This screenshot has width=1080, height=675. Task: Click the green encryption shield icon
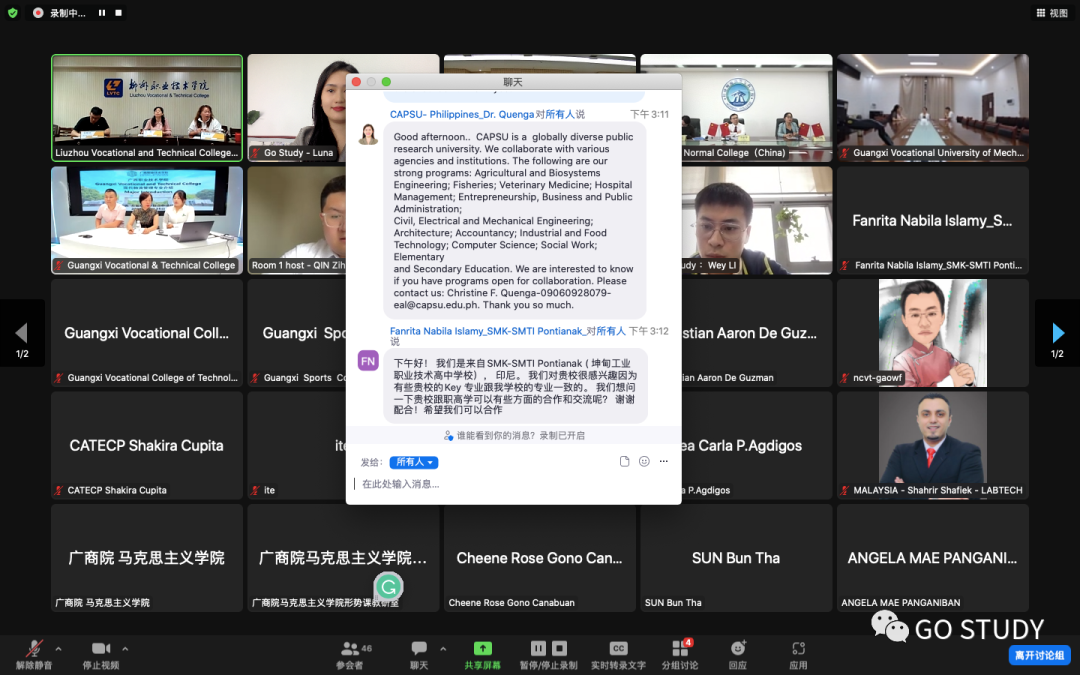(x=12, y=12)
